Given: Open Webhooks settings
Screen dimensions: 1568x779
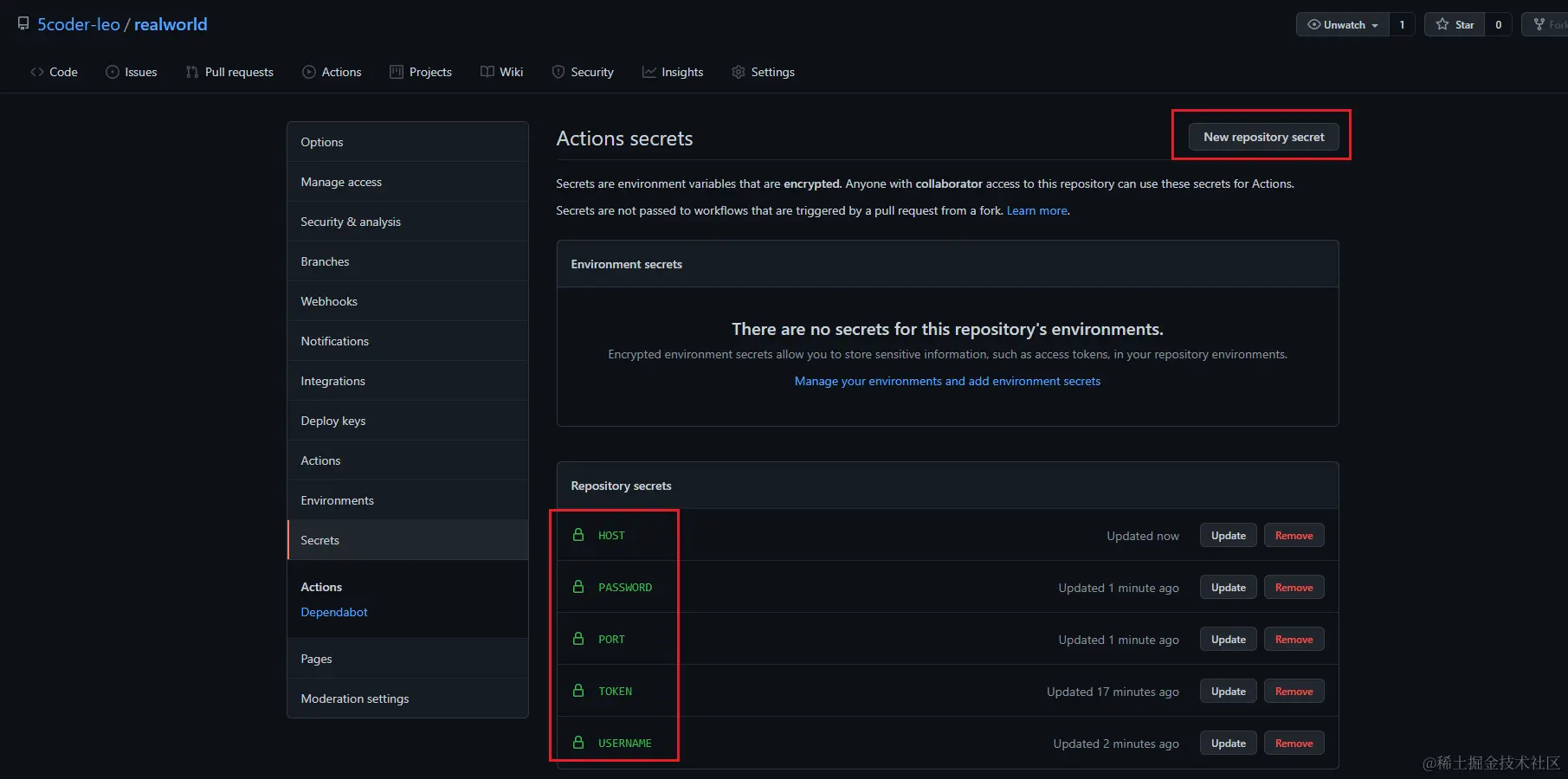Looking at the screenshot, I should point(408,301).
